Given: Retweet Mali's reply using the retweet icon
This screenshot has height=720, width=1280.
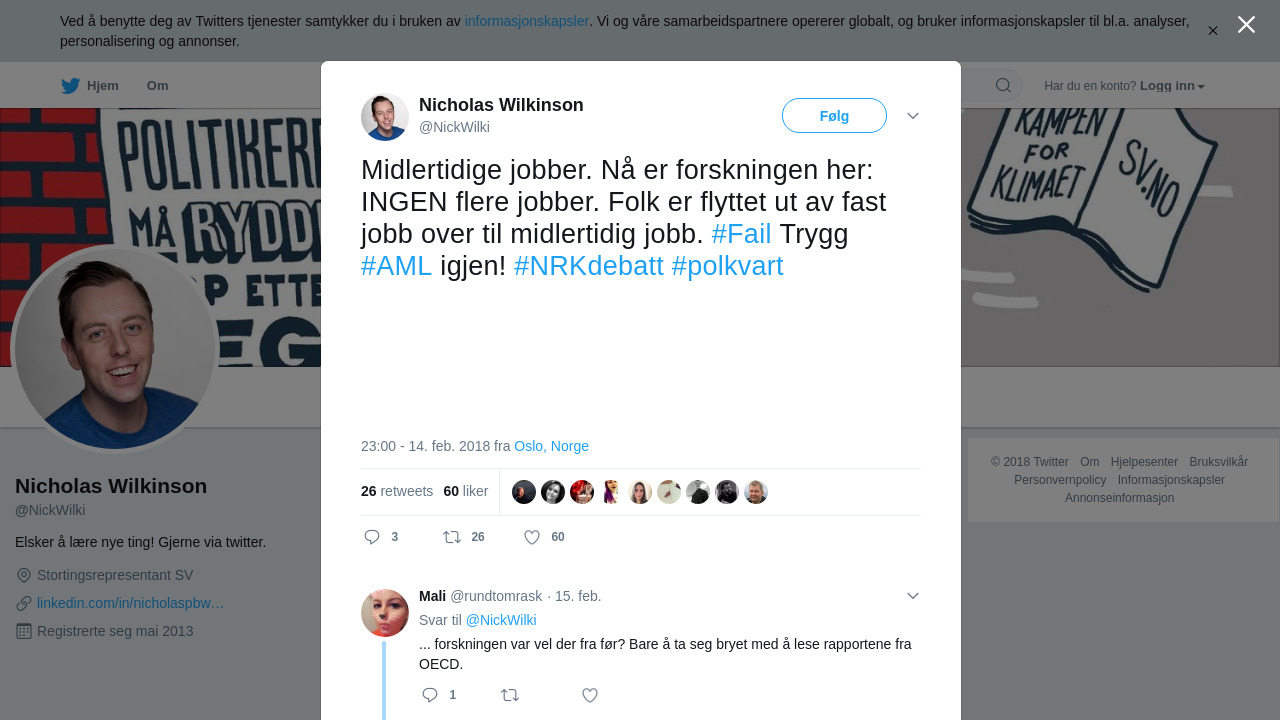Looking at the screenshot, I should point(510,695).
